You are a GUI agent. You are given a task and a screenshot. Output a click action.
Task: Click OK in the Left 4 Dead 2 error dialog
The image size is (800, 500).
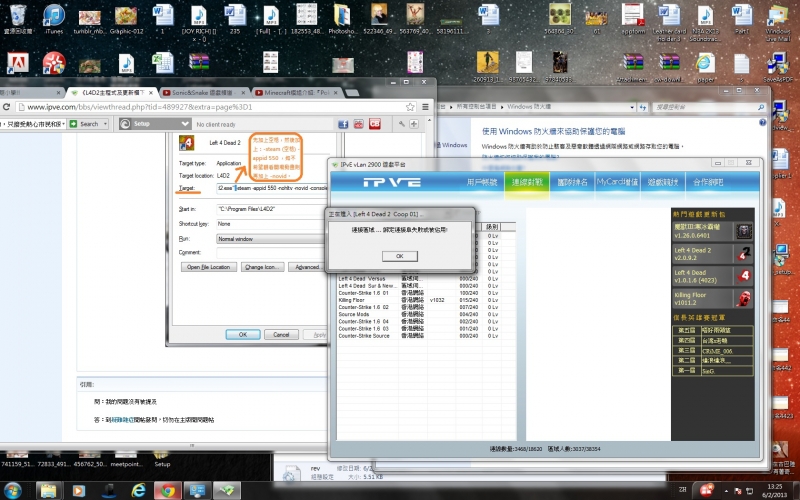399,256
